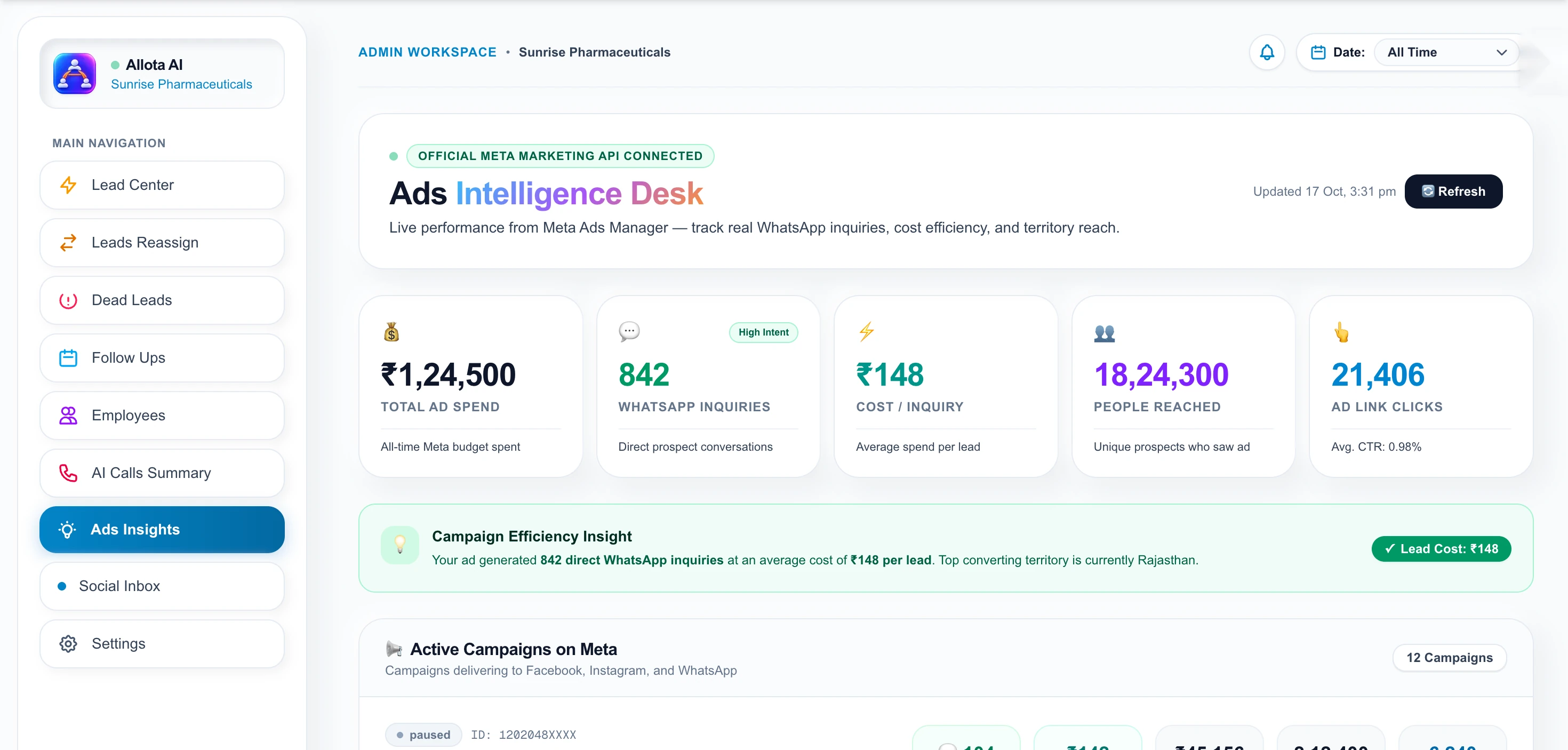Open the All Time date dropdown
Image resolution: width=1568 pixels, height=750 pixels.
(1446, 52)
